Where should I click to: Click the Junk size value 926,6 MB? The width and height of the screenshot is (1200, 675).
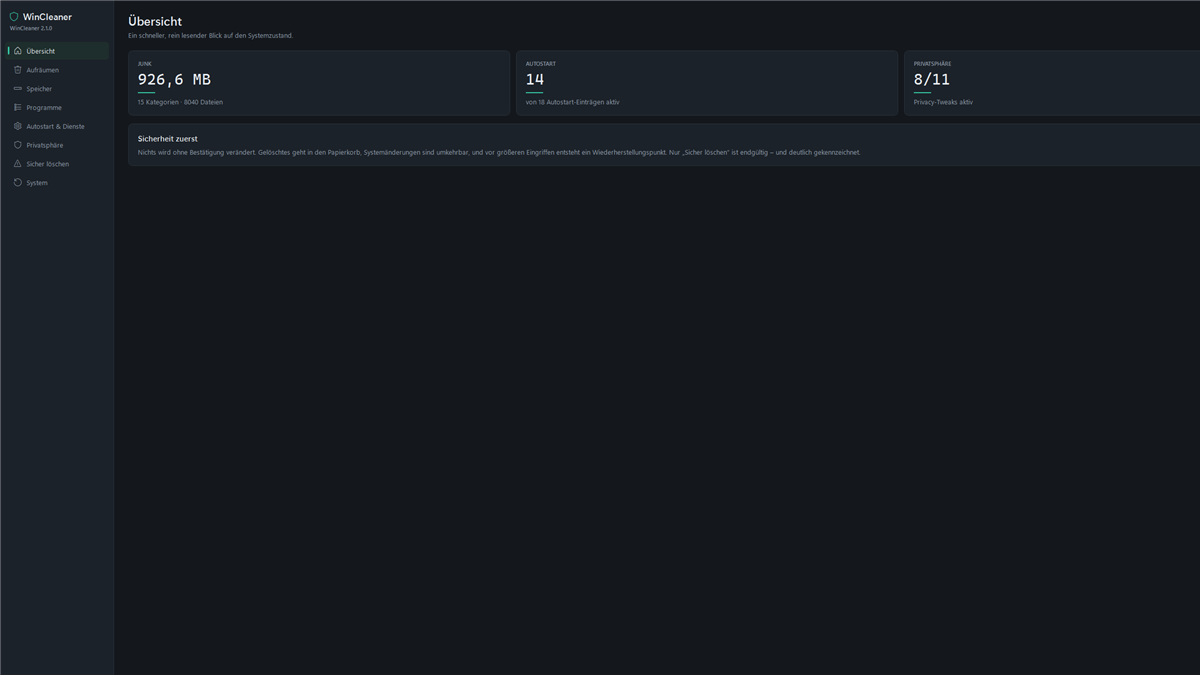(174, 79)
